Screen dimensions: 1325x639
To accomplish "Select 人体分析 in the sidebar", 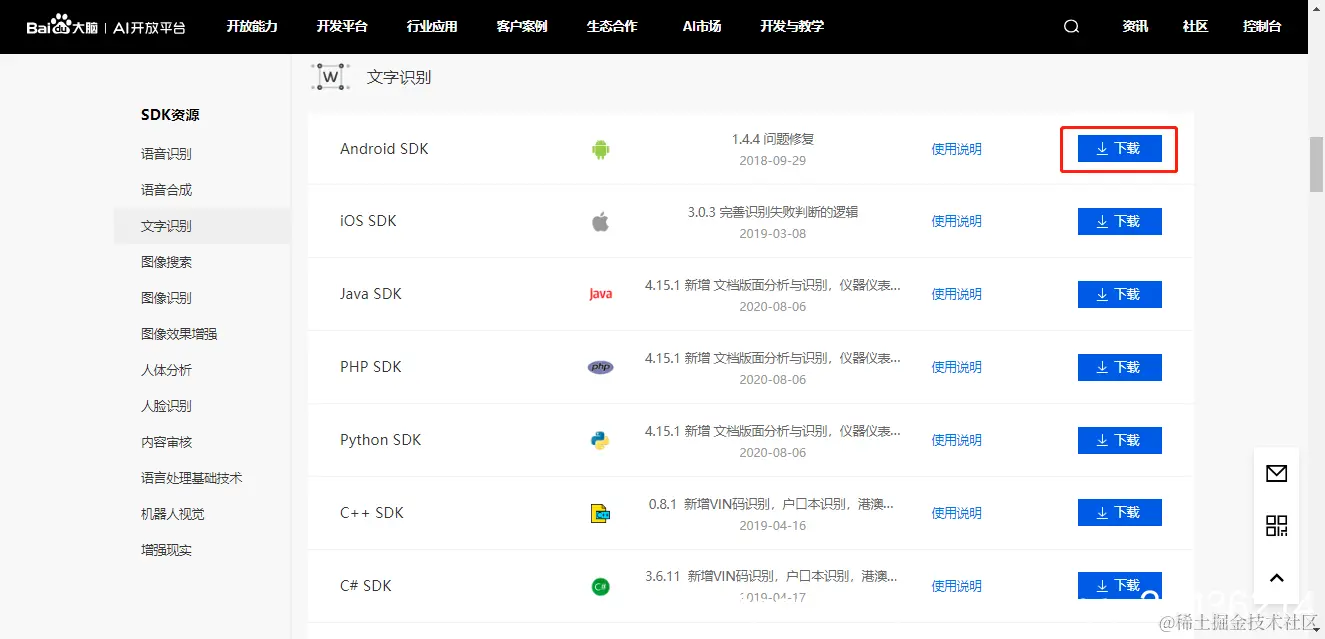I will click(x=166, y=370).
